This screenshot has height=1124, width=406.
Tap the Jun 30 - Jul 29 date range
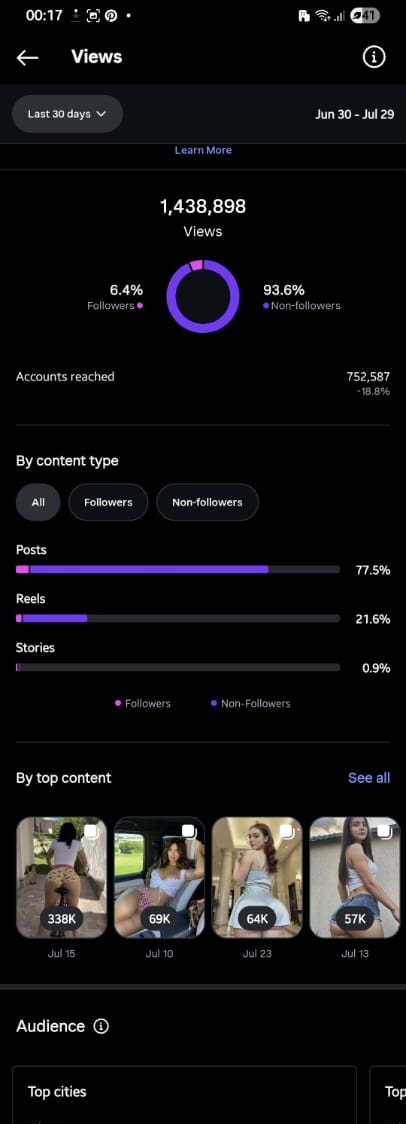[x=354, y=114]
